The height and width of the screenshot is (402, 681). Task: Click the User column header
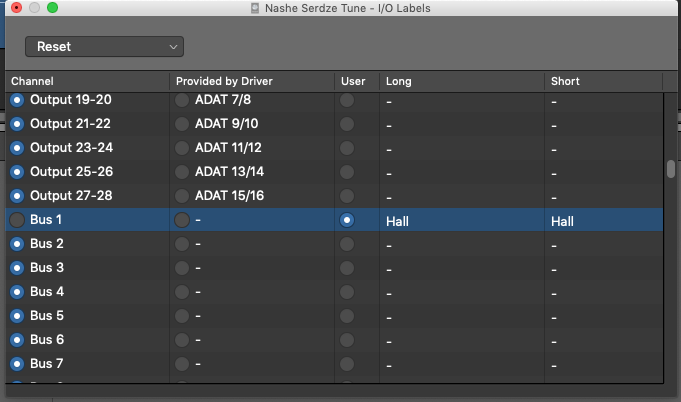[356, 81]
